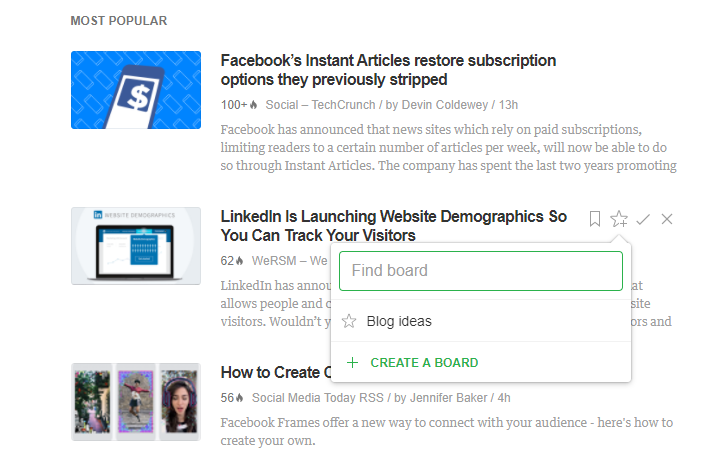Click the bookmark read-later icon
This screenshot has width=711, height=469.
coord(594,219)
